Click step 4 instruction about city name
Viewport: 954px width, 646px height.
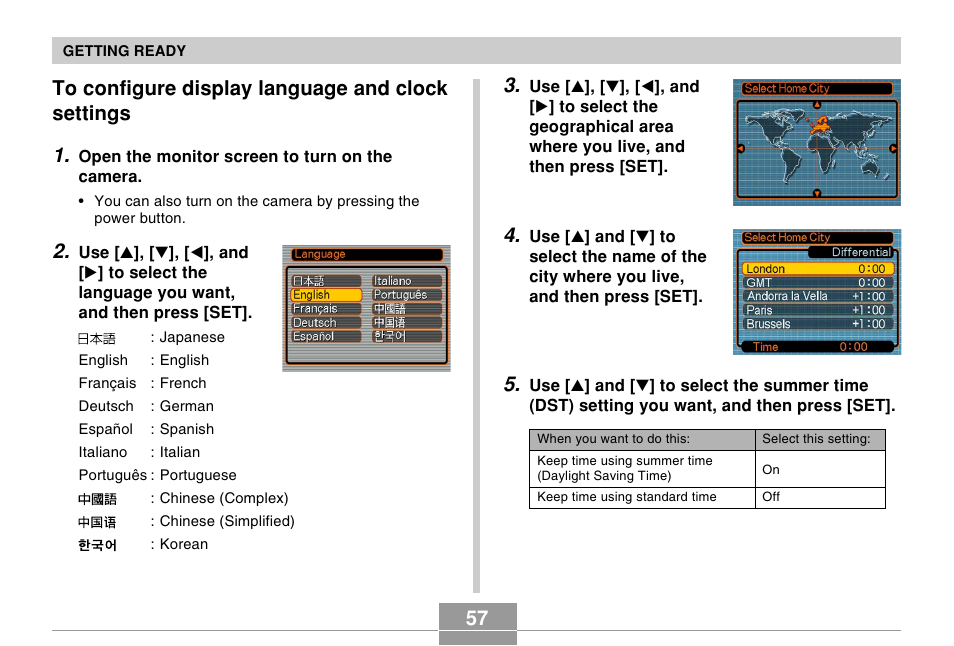[x=618, y=266]
